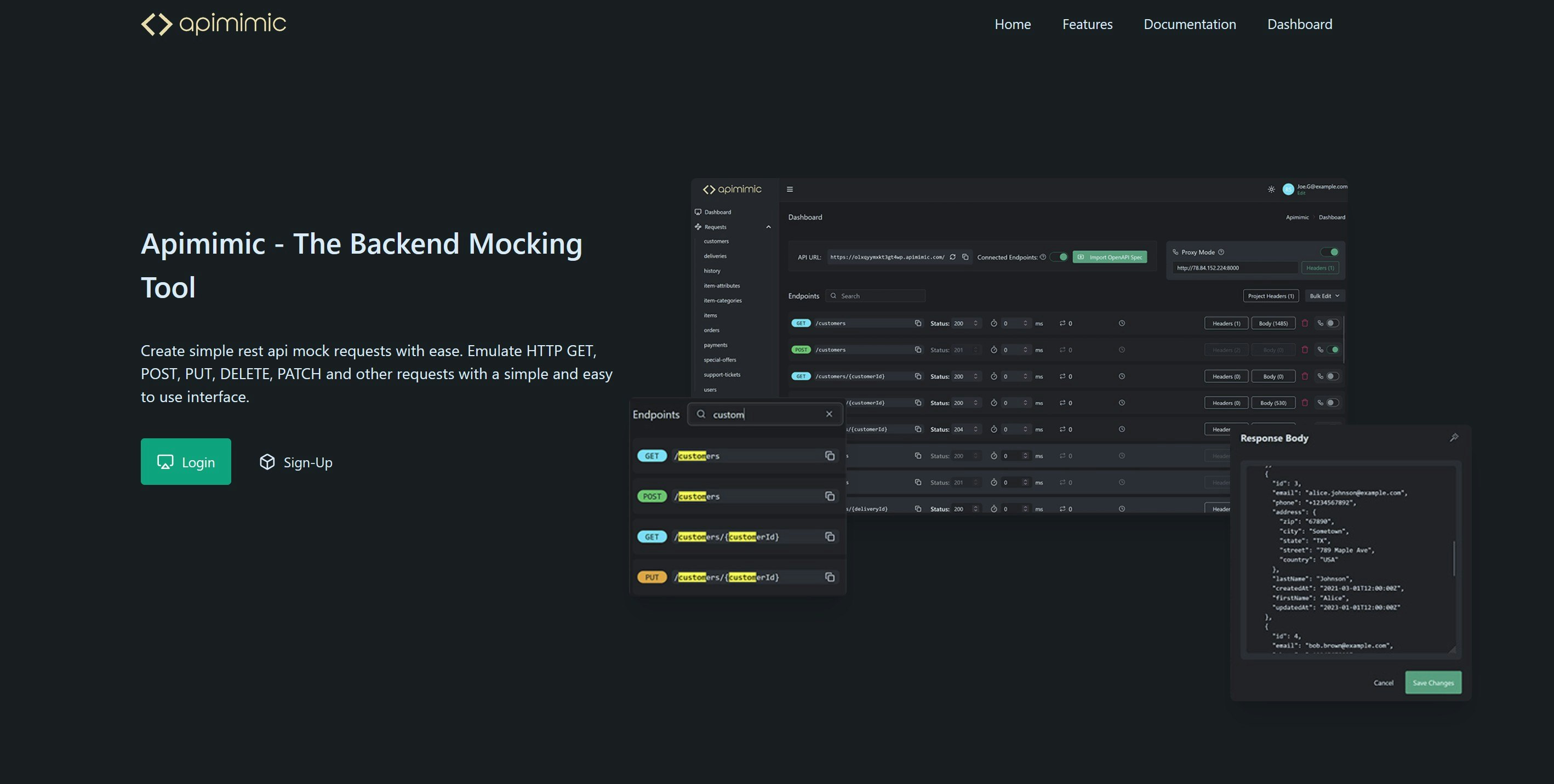Click the proxy link icon in the Body (1485) row
This screenshot has height=784, width=1554.
pyautogui.click(x=1320, y=323)
